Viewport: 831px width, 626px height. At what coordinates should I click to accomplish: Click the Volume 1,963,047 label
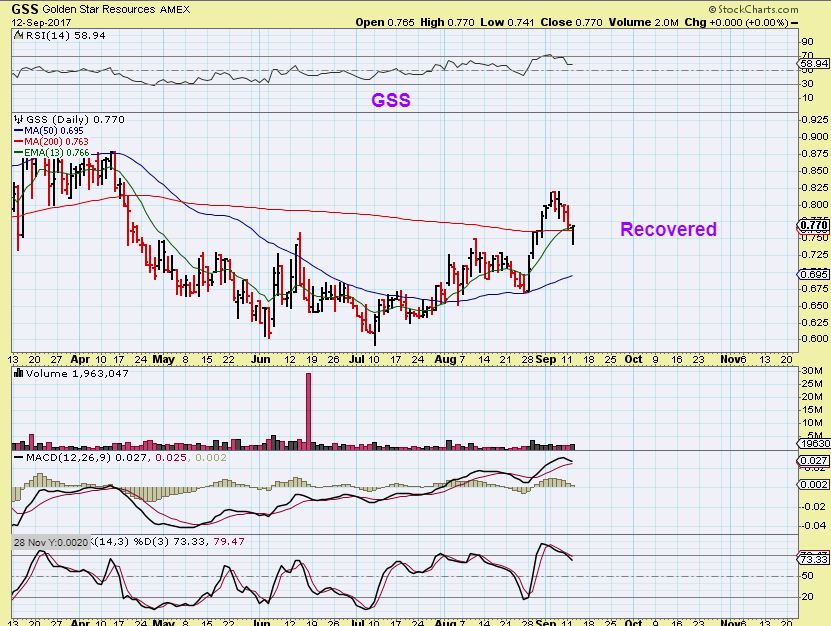[x=72, y=374]
